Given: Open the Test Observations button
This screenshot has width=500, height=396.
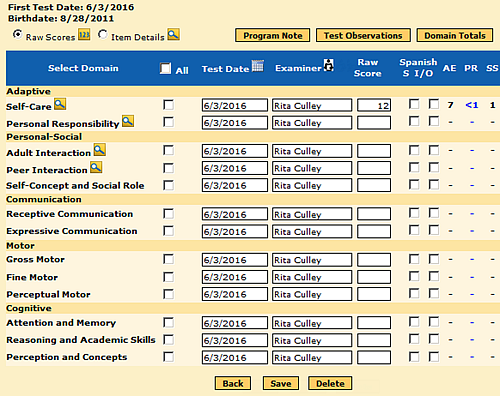Looking at the screenshot, I should pos(363,35).
